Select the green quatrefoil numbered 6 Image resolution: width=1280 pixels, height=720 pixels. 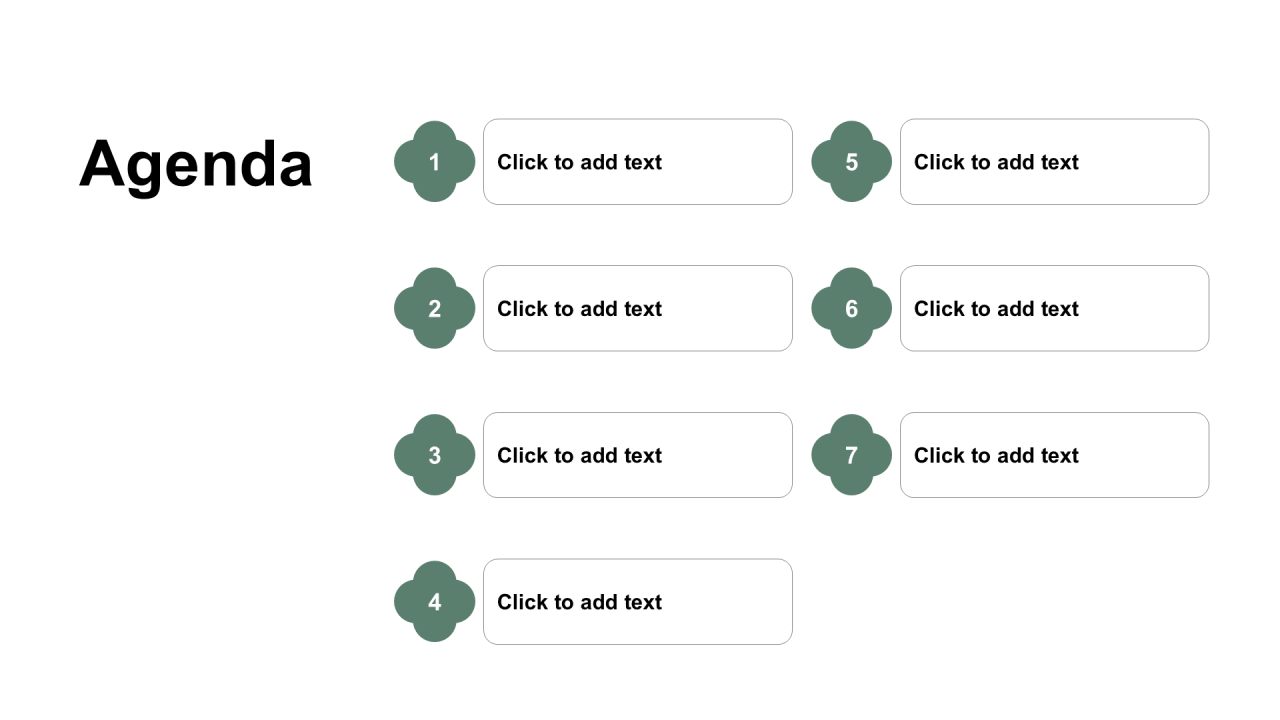851,308
